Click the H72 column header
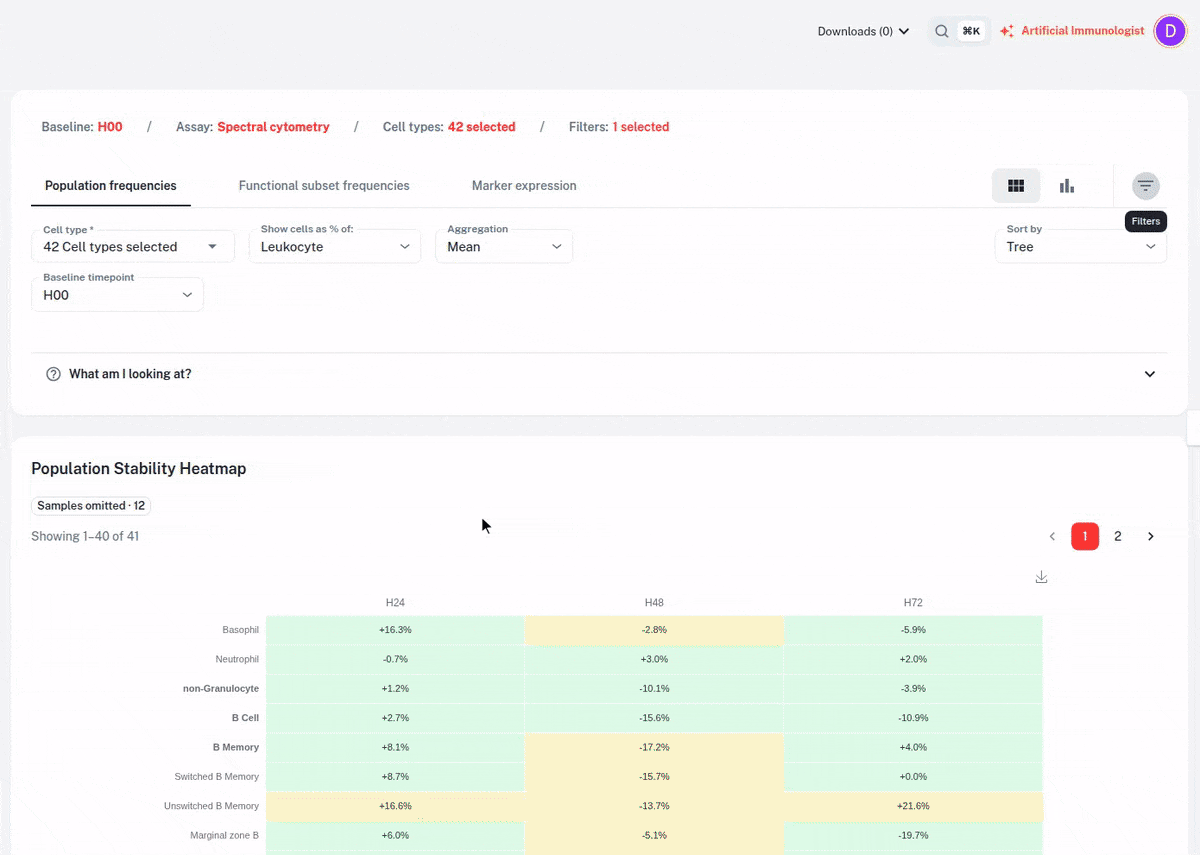Viewport: 1200px width, 855px height. (x=913, y=603)
